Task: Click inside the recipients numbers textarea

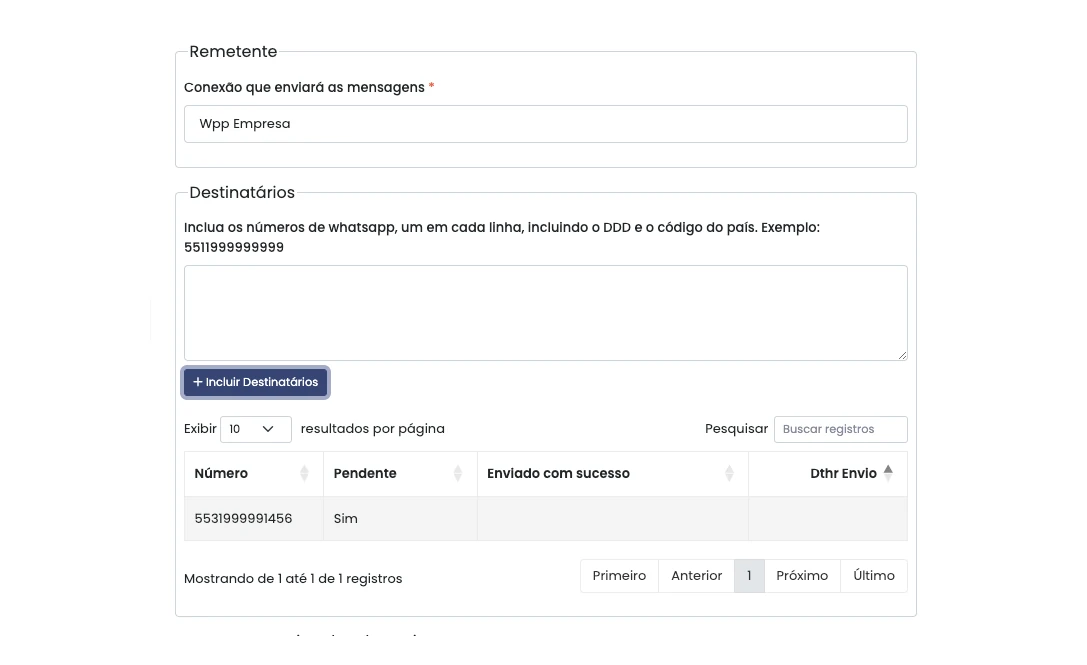Action: [x=545, y=312]
